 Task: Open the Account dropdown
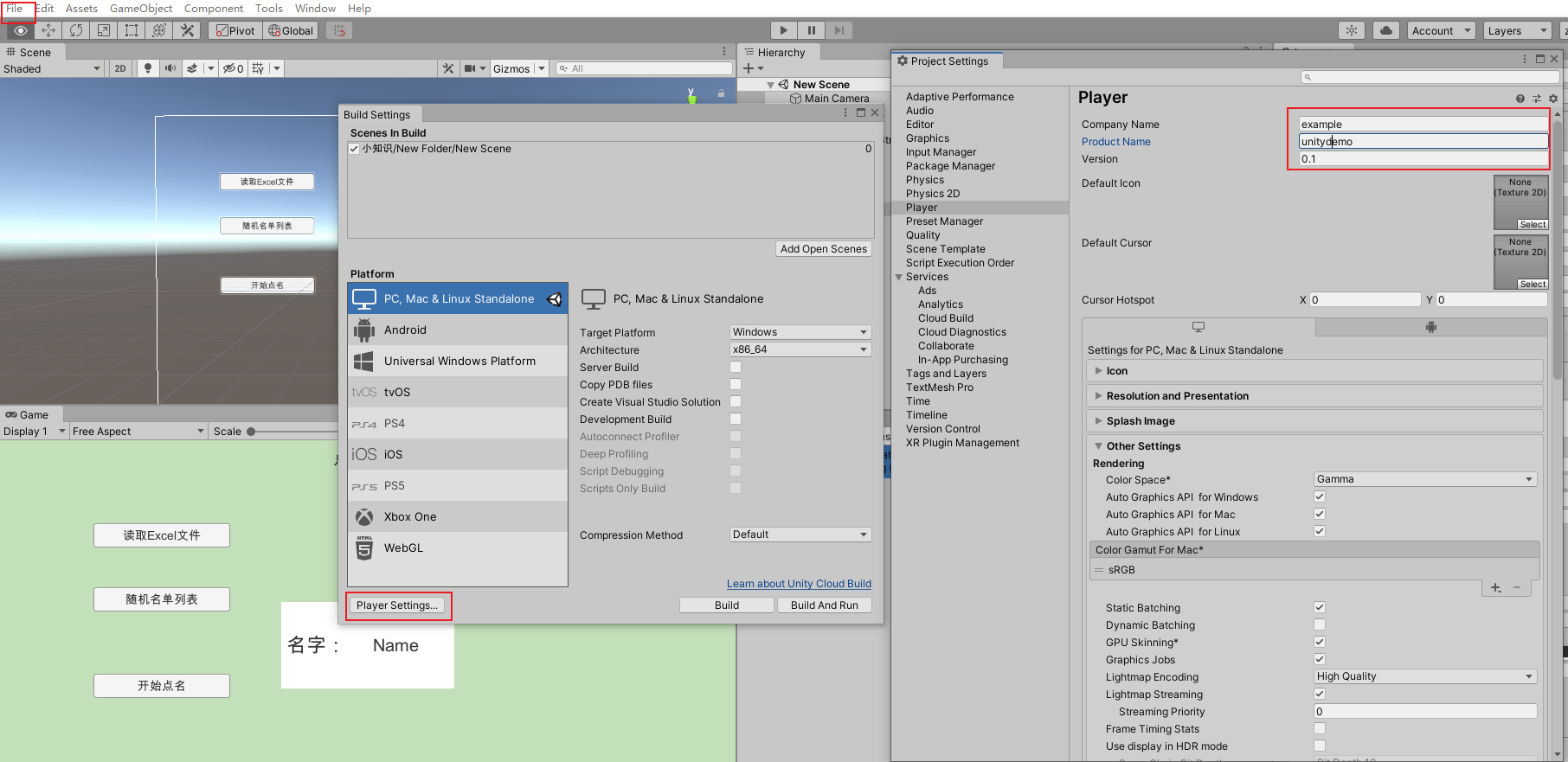click(x=1441, y=30)
